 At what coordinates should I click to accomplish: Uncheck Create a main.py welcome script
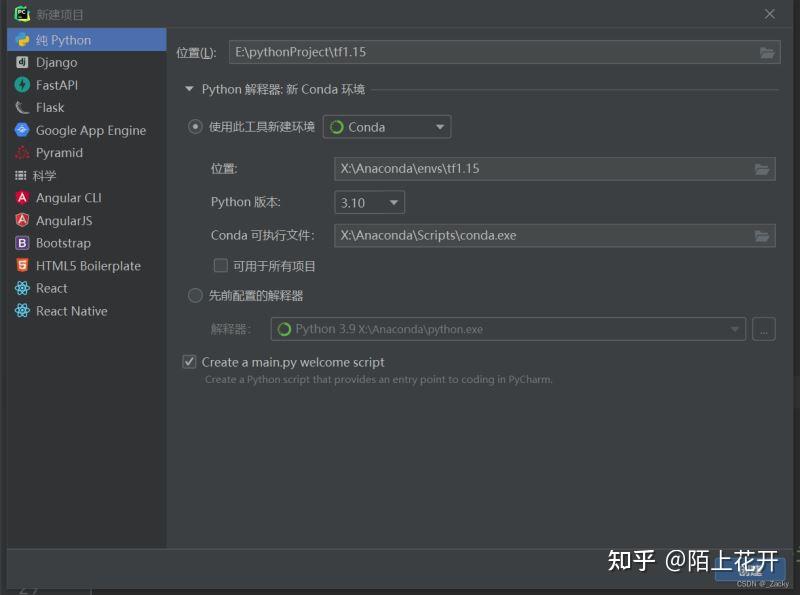click(x=189, y=362)
